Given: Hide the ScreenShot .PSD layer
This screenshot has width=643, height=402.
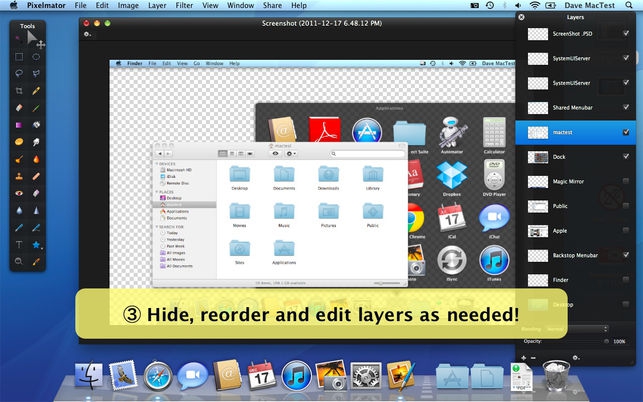Looking at the screenshot, I should point(626,33).
